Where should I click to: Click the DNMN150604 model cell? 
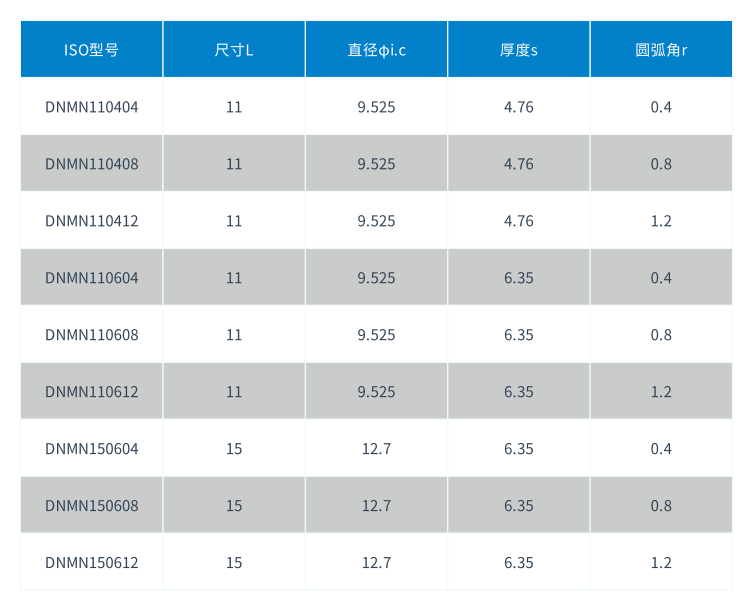91,448
